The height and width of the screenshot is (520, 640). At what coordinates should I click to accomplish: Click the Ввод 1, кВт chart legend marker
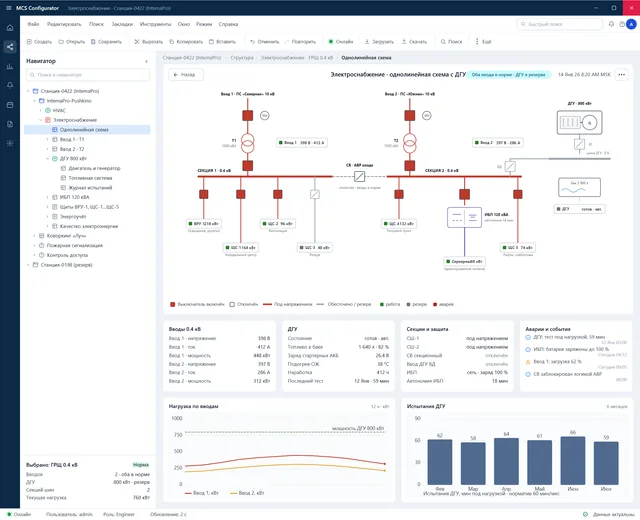click(188, 493)
